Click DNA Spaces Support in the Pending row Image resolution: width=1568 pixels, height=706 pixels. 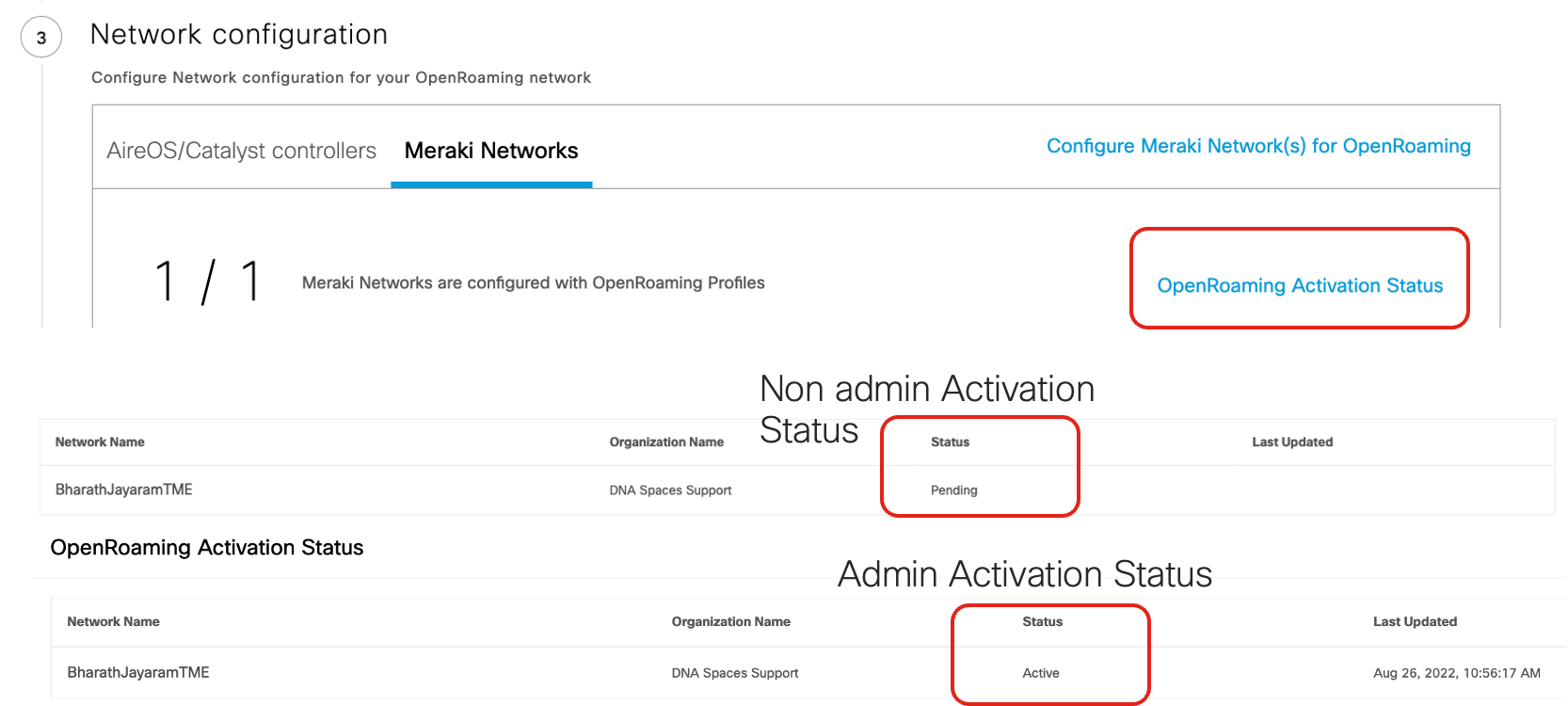tap(670, 490)
